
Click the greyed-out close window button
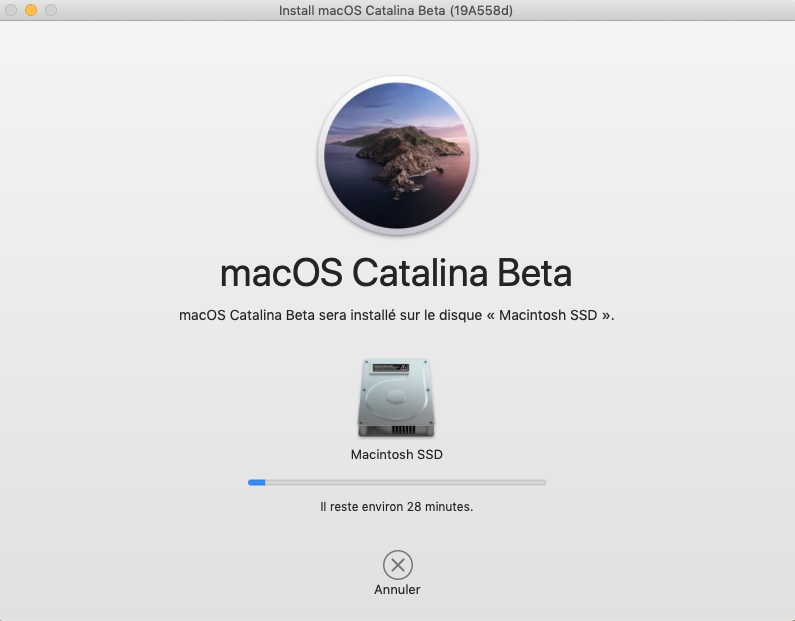coord(11,10)
